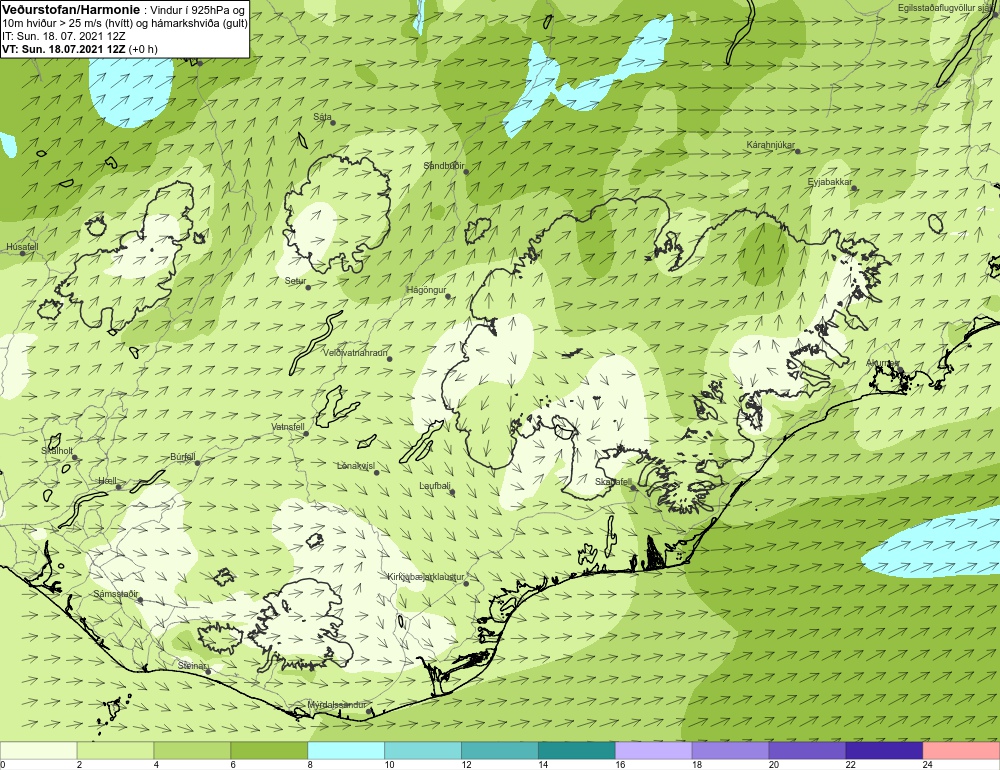
Task: Select the Skálholt station label
Action: (x=57, y=450)
